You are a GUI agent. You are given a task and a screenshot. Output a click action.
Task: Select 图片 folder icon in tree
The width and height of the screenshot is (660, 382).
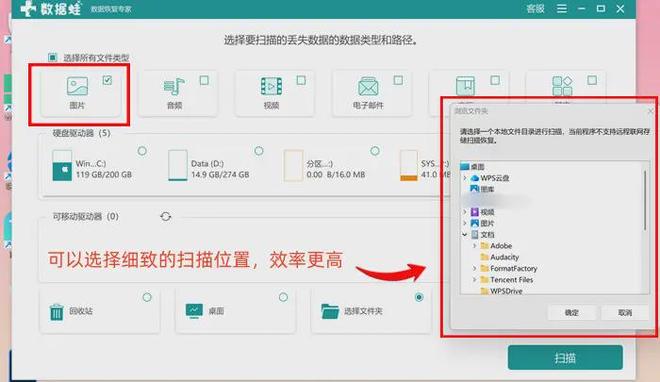coord(475,223)
